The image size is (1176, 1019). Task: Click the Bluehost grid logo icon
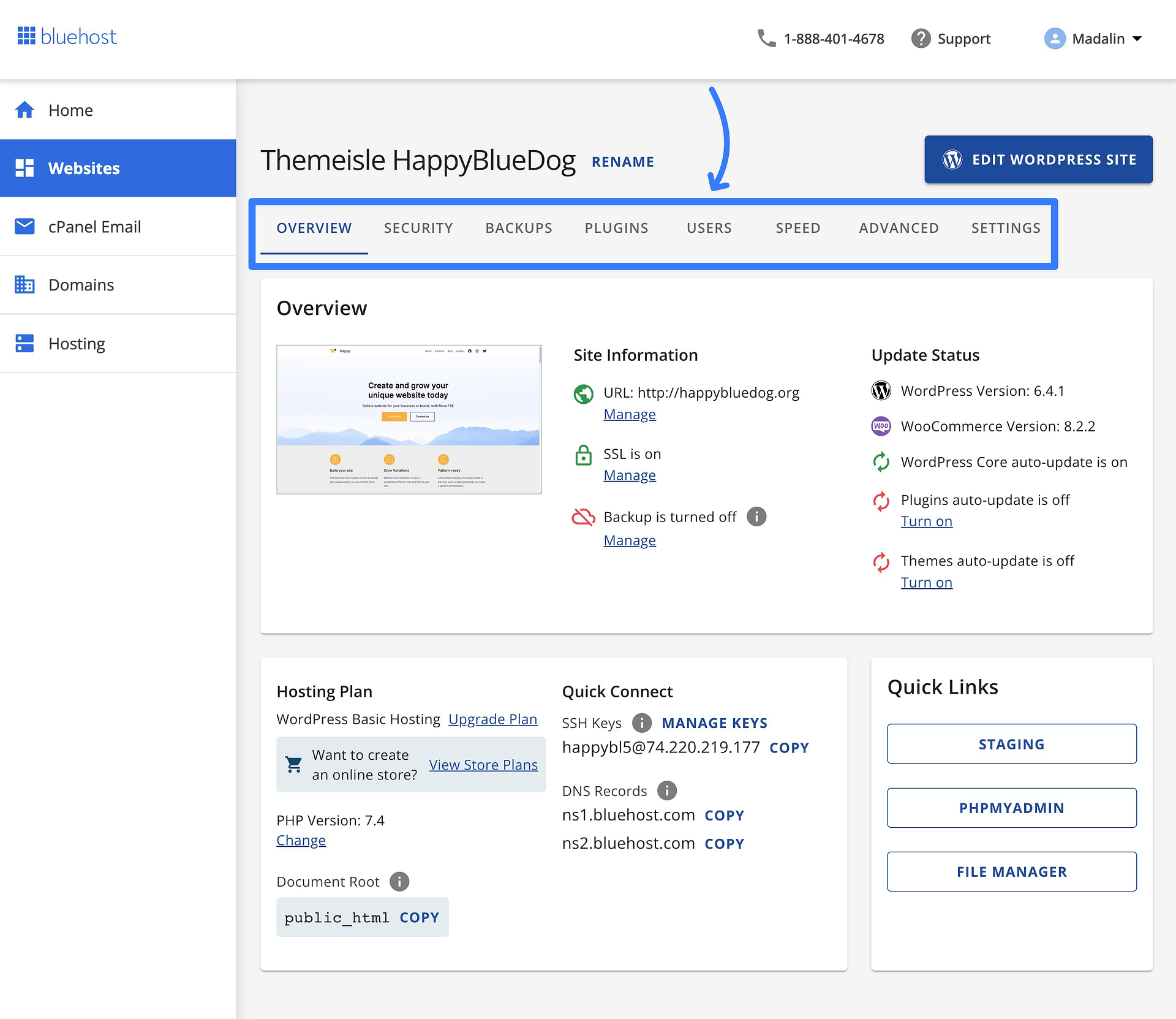(x=26, y=36)
